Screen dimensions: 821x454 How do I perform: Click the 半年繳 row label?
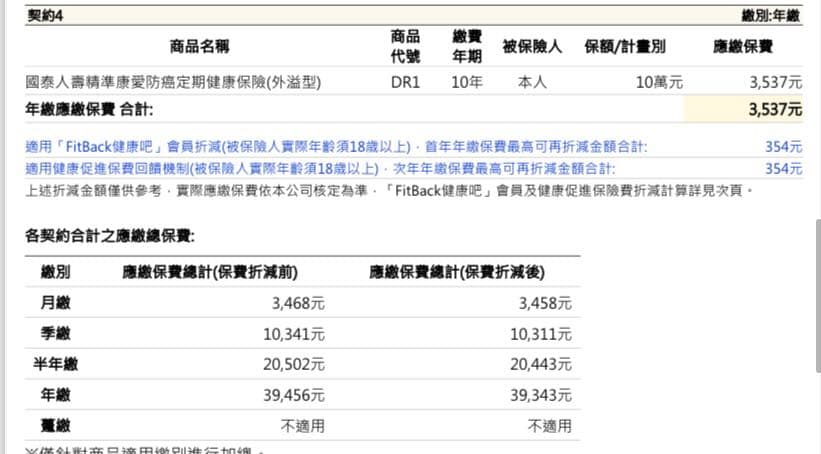point(56,363)
